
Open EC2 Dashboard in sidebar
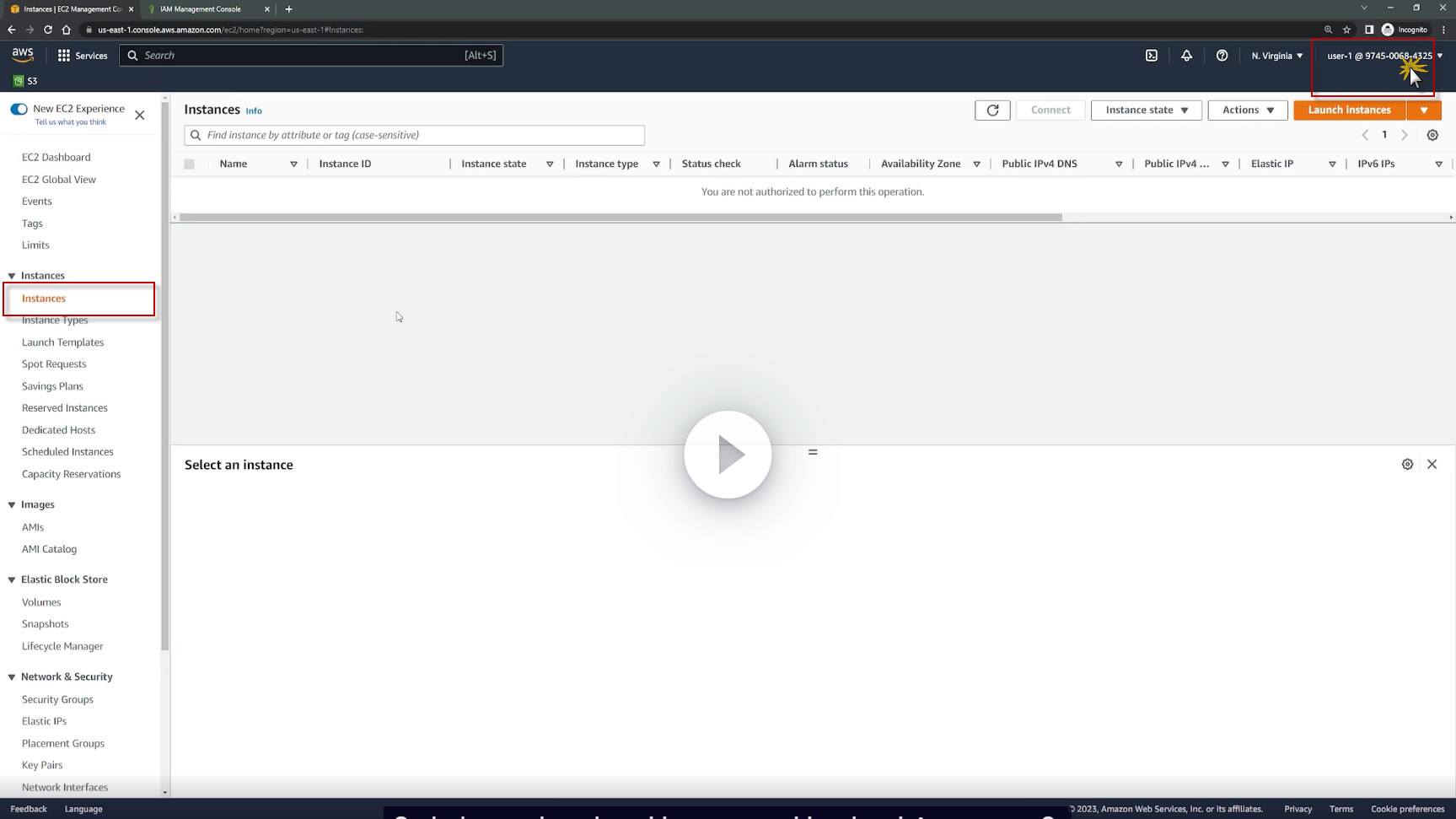coord(56,158)
